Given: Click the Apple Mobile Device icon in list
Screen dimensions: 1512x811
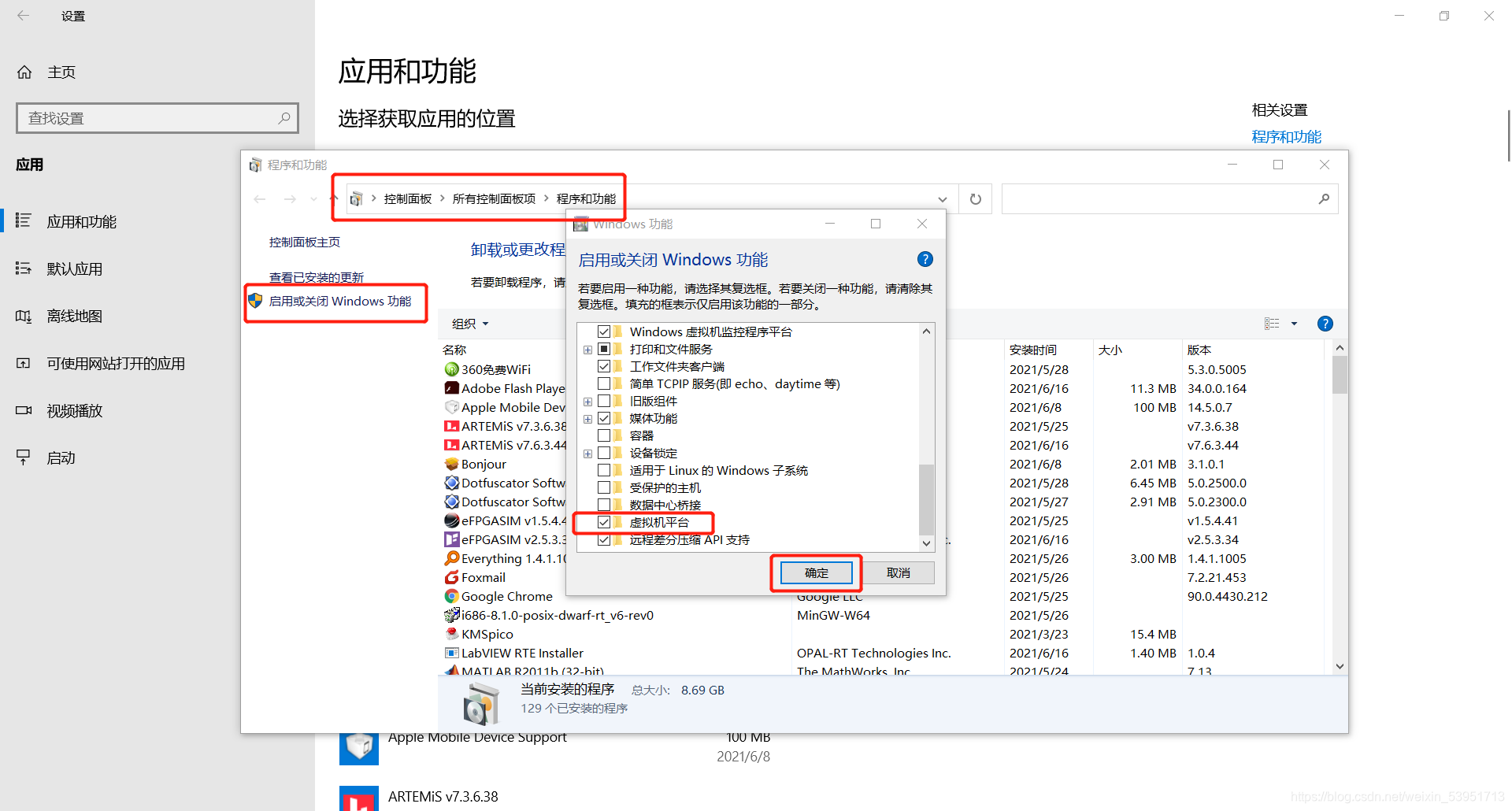Looking at the screenshot, I should (452, 407).
